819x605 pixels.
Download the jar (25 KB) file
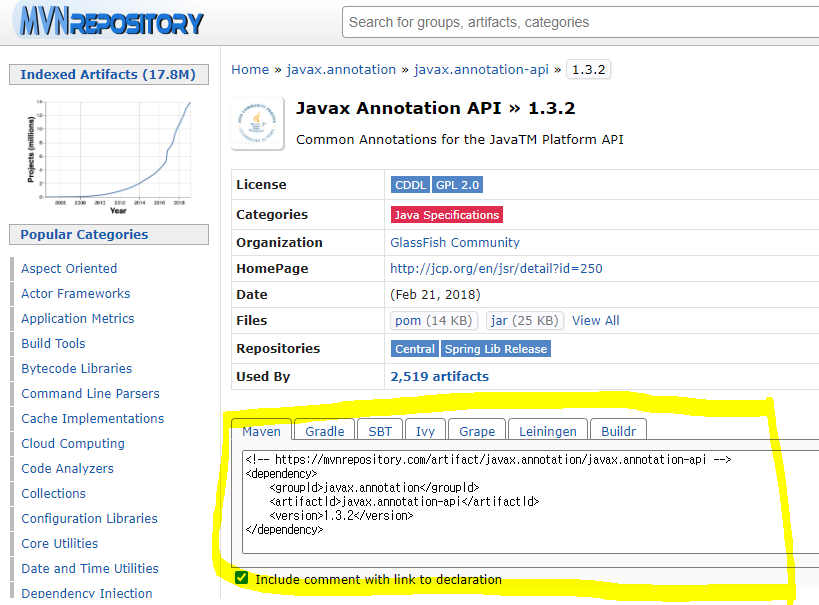524,320
